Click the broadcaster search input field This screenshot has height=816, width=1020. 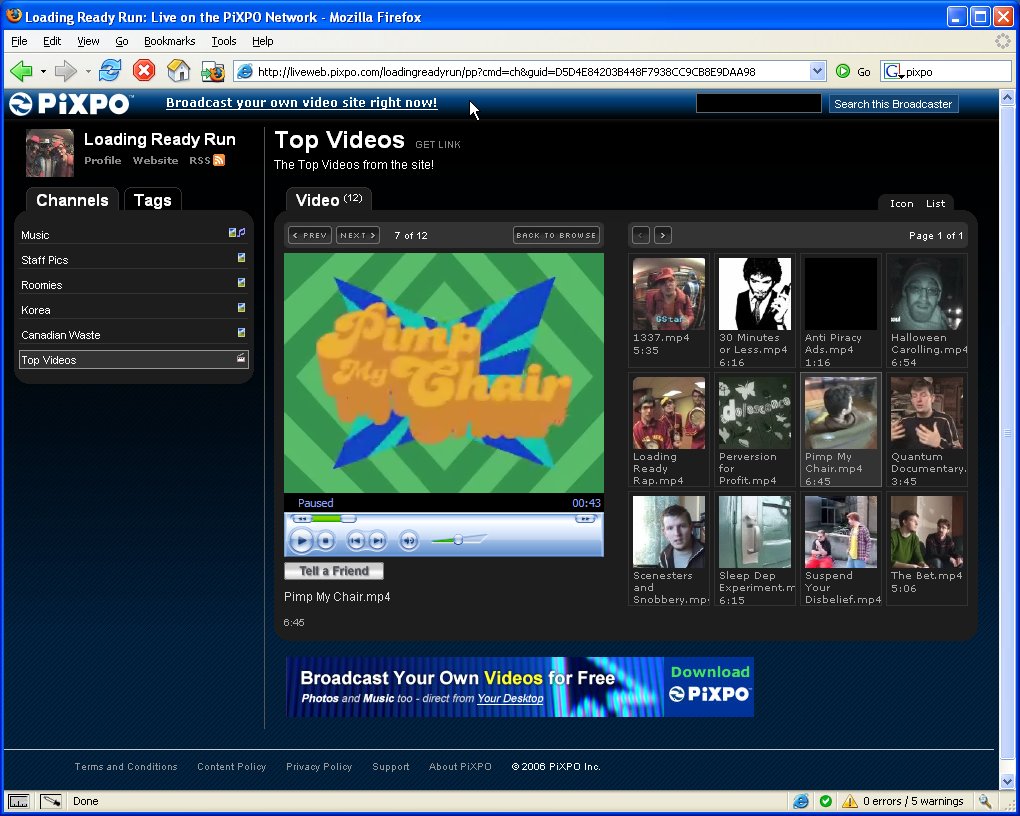758,103
